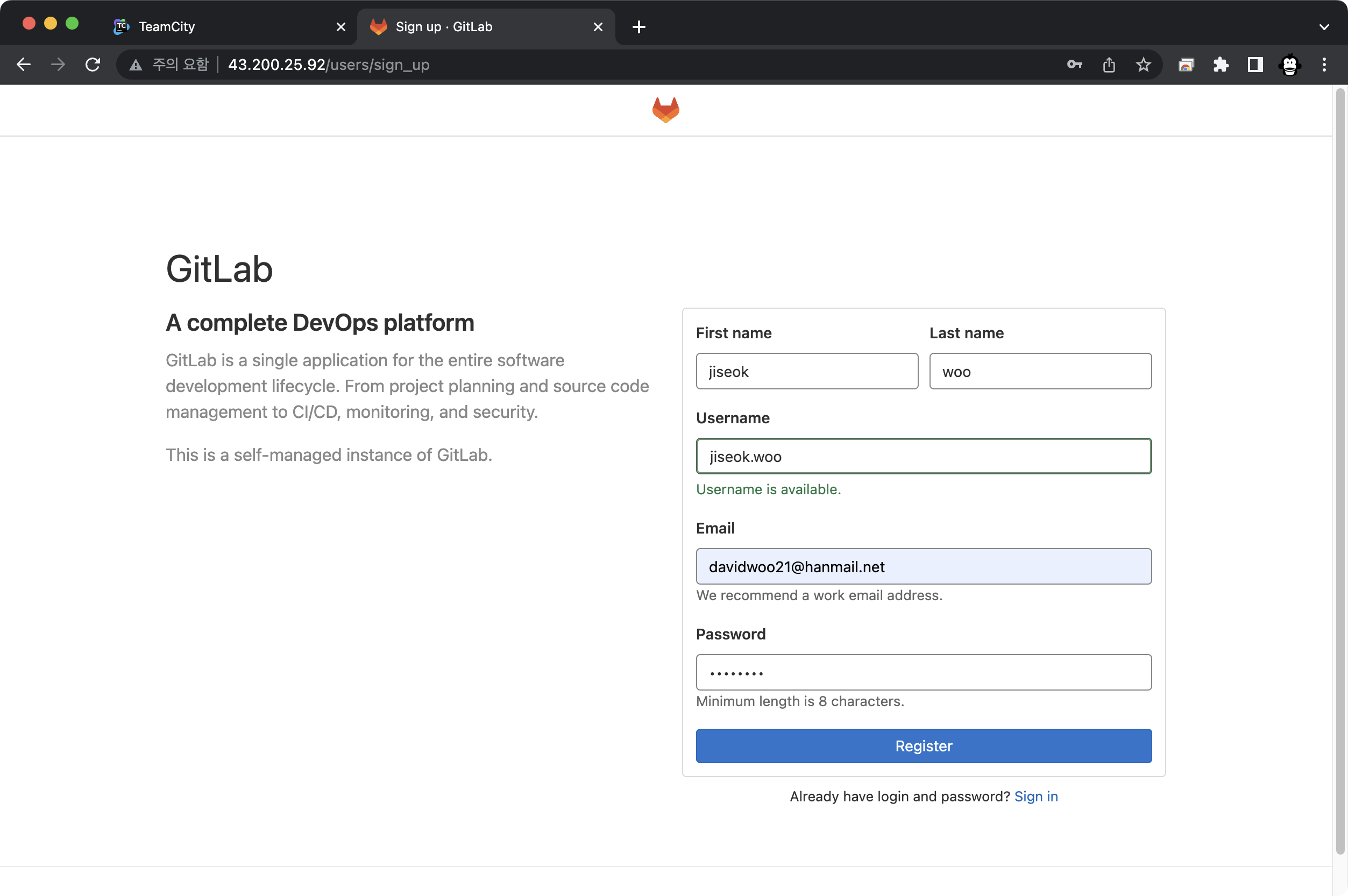Open a new browser tab
The height and width of the screenshot is (896, 1348).
(x=639, y=27)
